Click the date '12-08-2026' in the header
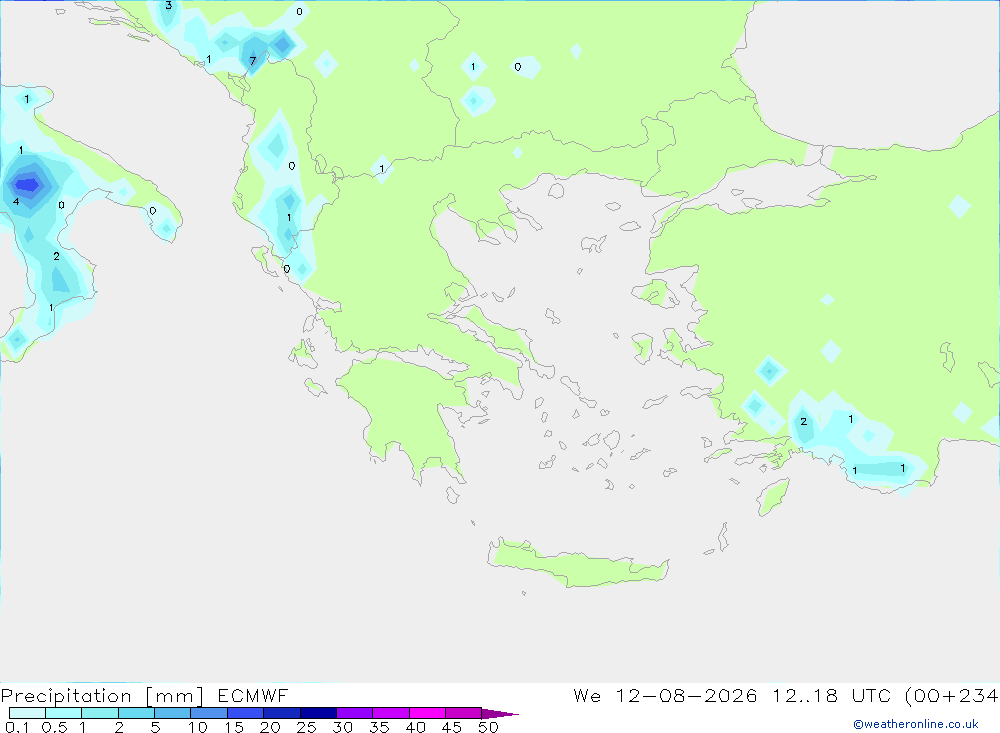Screen dimensions: 1000x733 686,696
